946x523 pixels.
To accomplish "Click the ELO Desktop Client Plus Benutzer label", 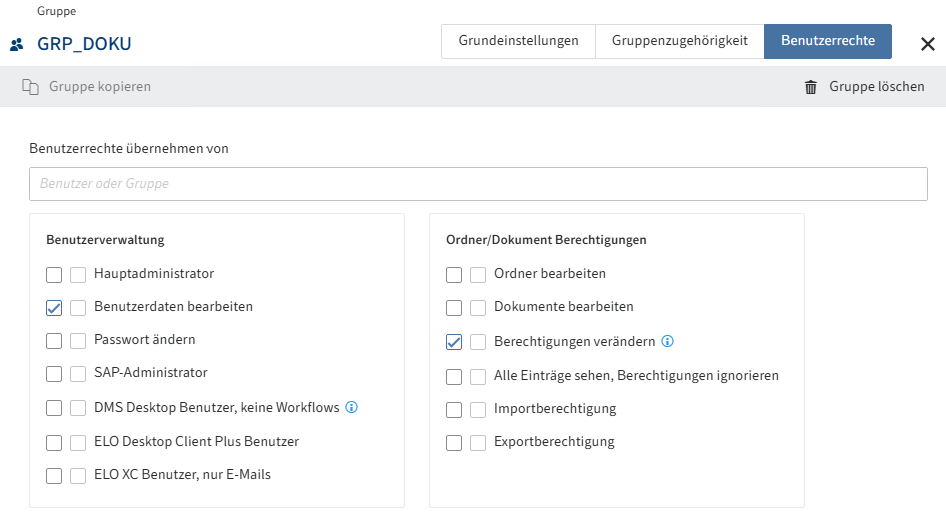I will (x=197, y=442).
